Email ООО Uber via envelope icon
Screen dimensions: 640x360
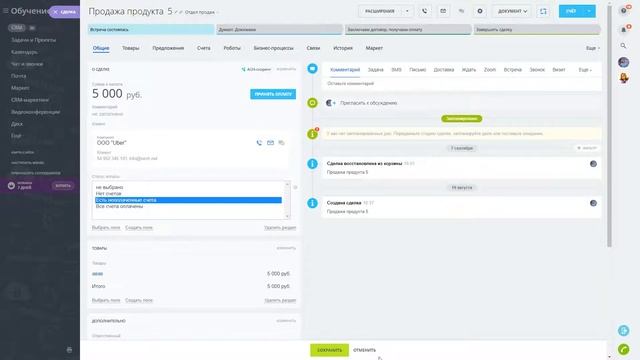270,143
